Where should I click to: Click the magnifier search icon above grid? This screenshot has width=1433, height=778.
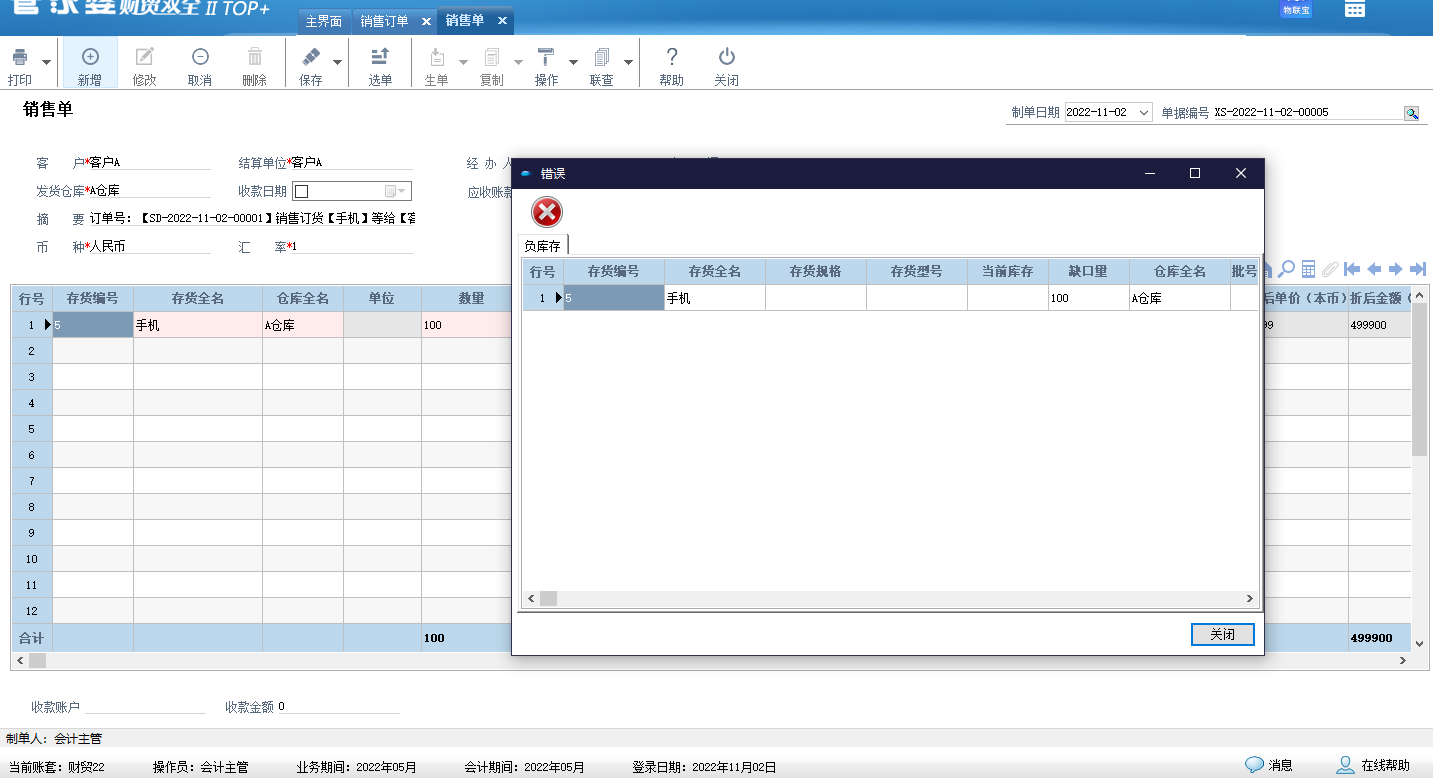[x=1287, y=269]
